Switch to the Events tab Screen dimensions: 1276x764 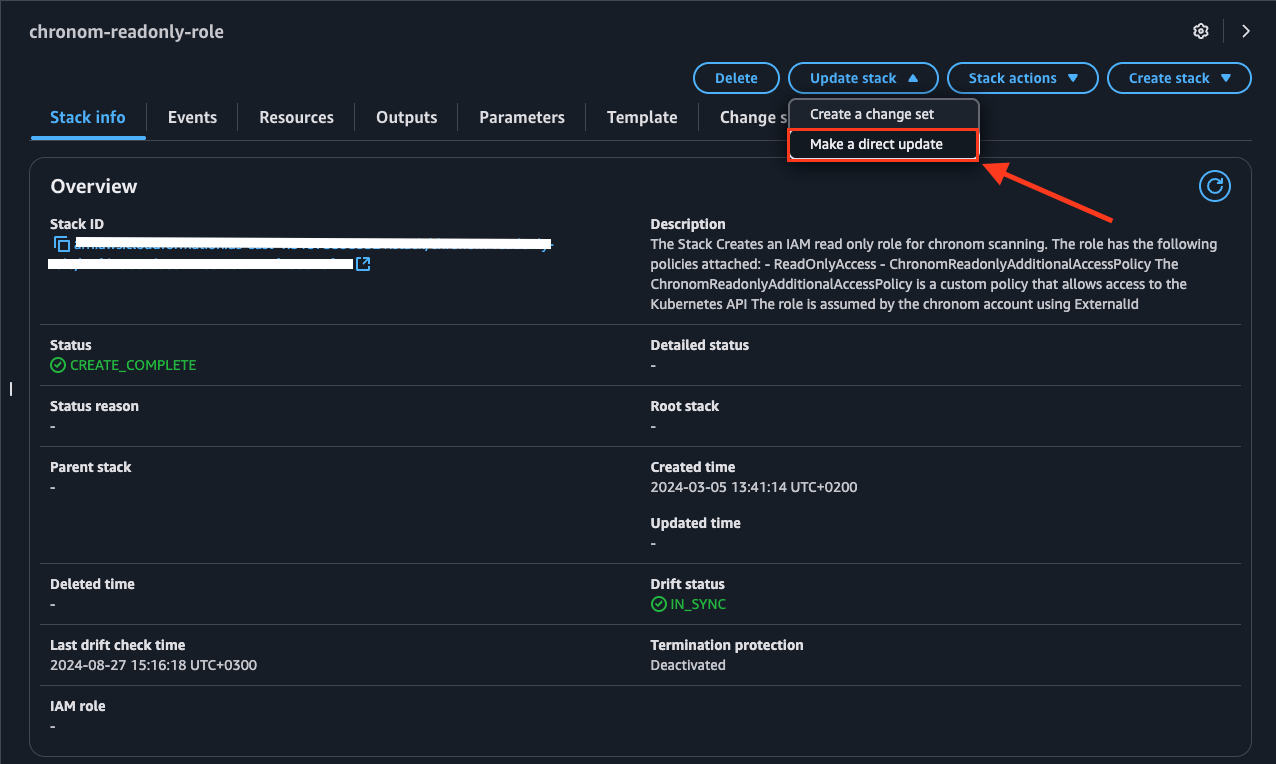tap(192, 117)
